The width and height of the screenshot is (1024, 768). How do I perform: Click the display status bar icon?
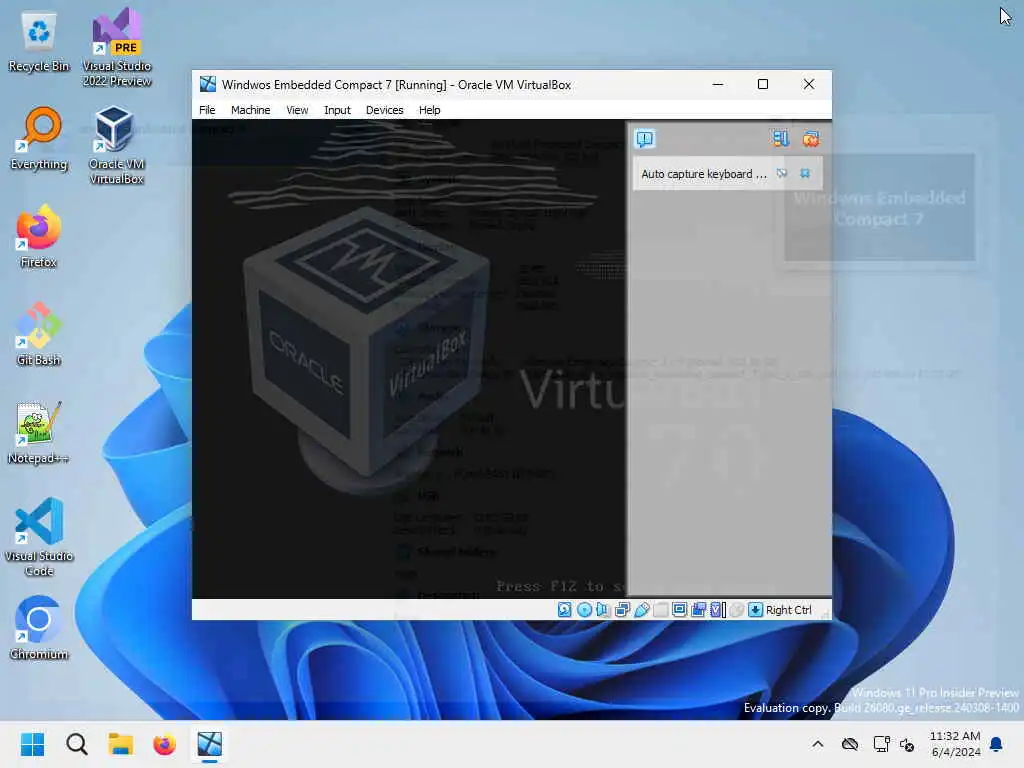tap(679, 610)
